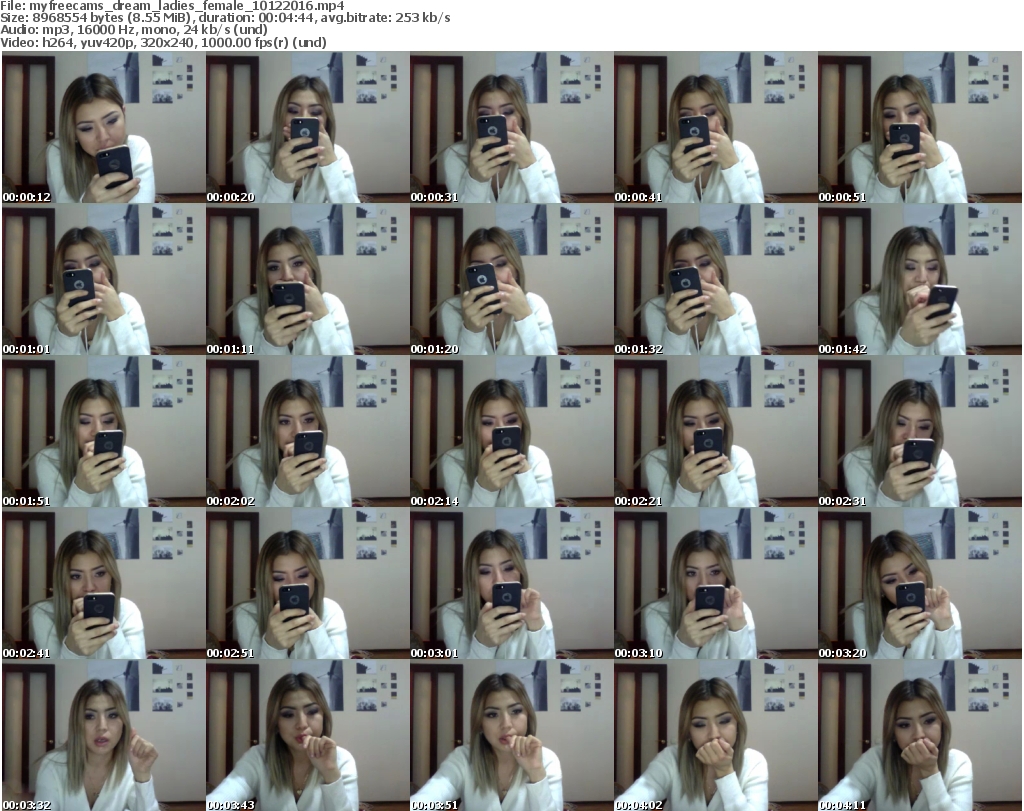The height and width of the screenshot is (811, 1024).
Task: Choose the thumbnail at 00:03:32
Action: tap(103, 736)
